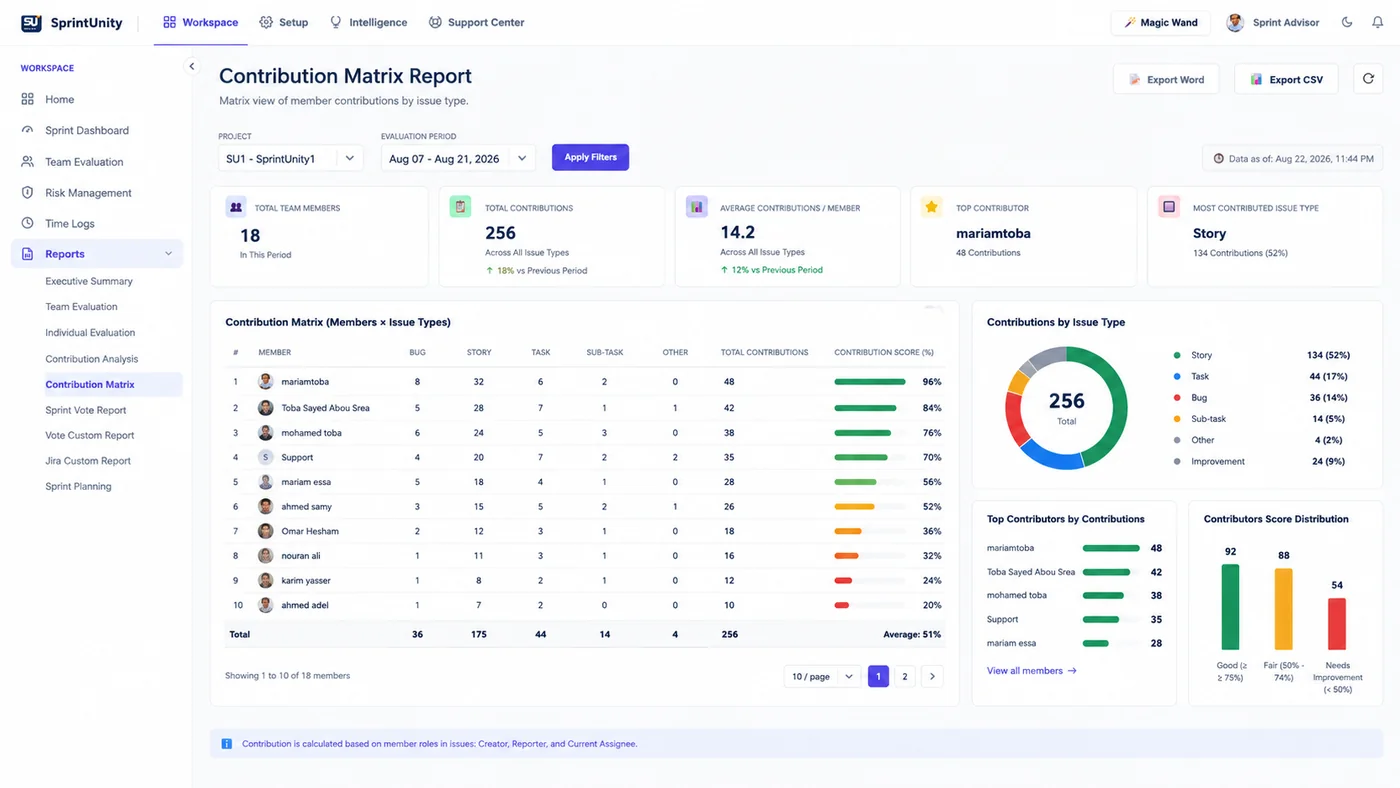Screen dimensions: 1400x788
Task: Collapse the sidebar with chevron arrow
Action: 192,67
